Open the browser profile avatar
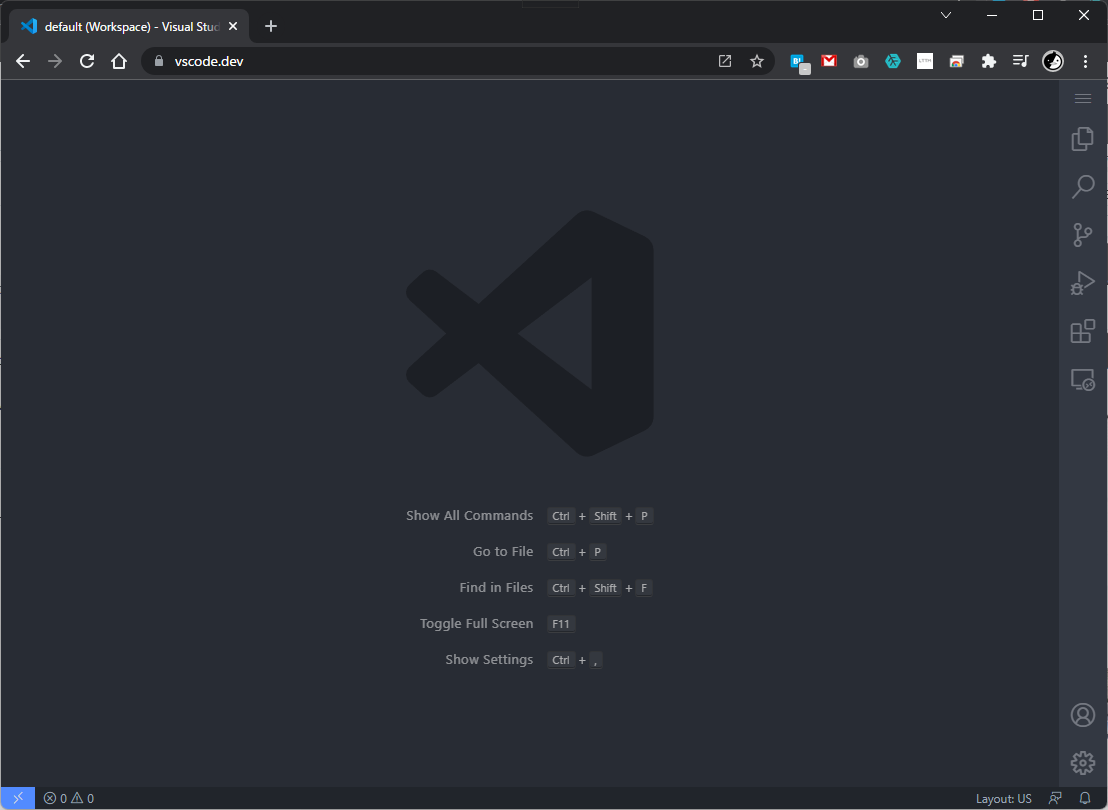1108x810 pixels. (1053, 61)
